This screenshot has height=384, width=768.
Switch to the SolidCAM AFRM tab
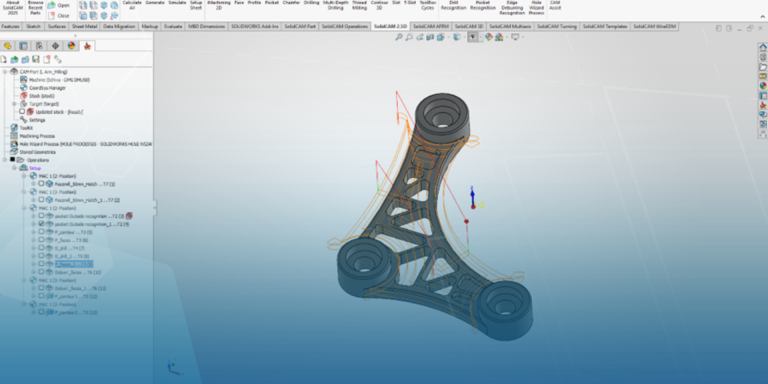(x=431, y=26)
